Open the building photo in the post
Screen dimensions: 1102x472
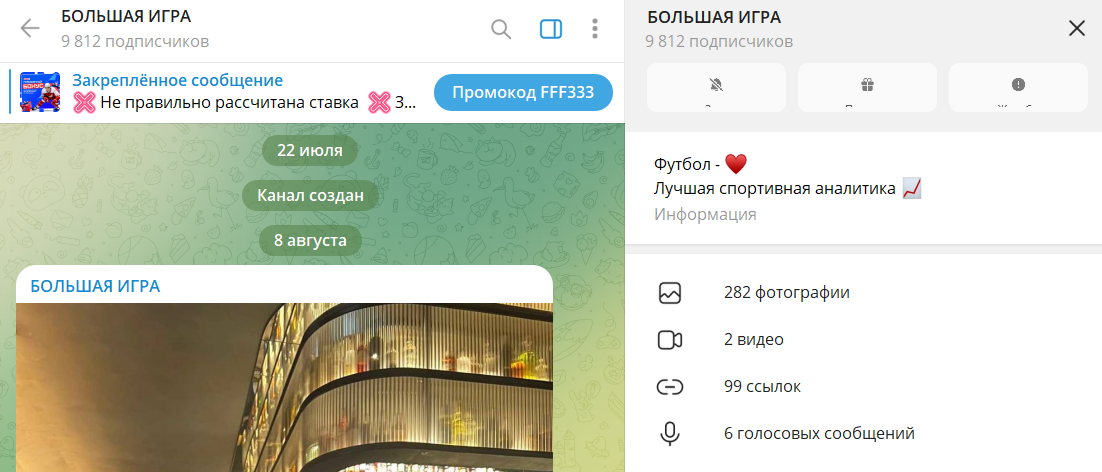coord(285,387)
